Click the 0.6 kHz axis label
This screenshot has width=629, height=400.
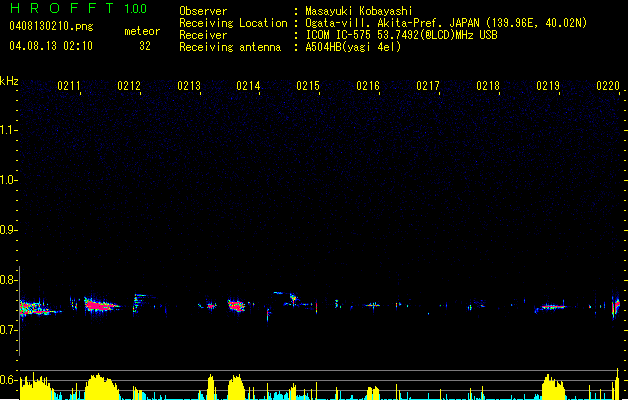(x=8, y=380)
